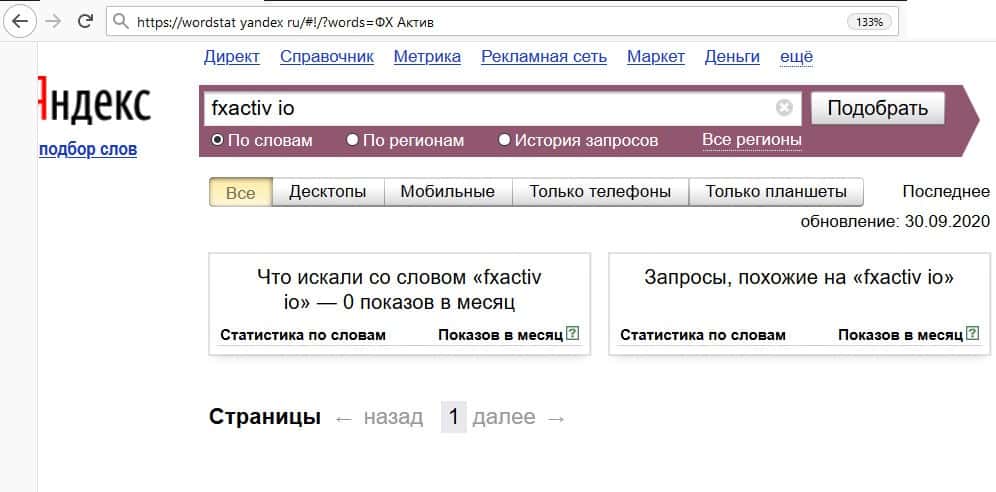Switch to the Только телефоны tab

coord(600,192)
